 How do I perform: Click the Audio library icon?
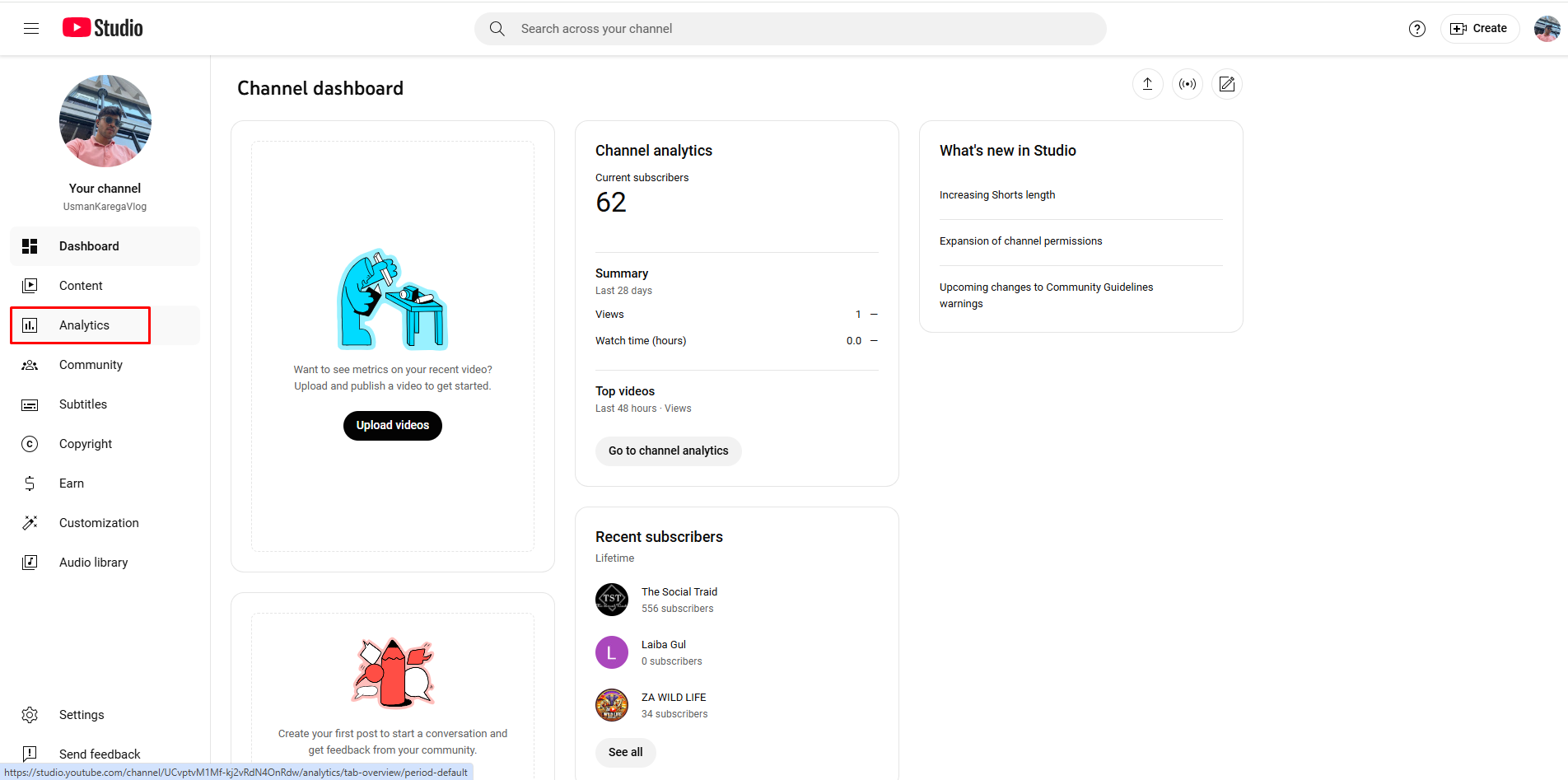[30, 562]
